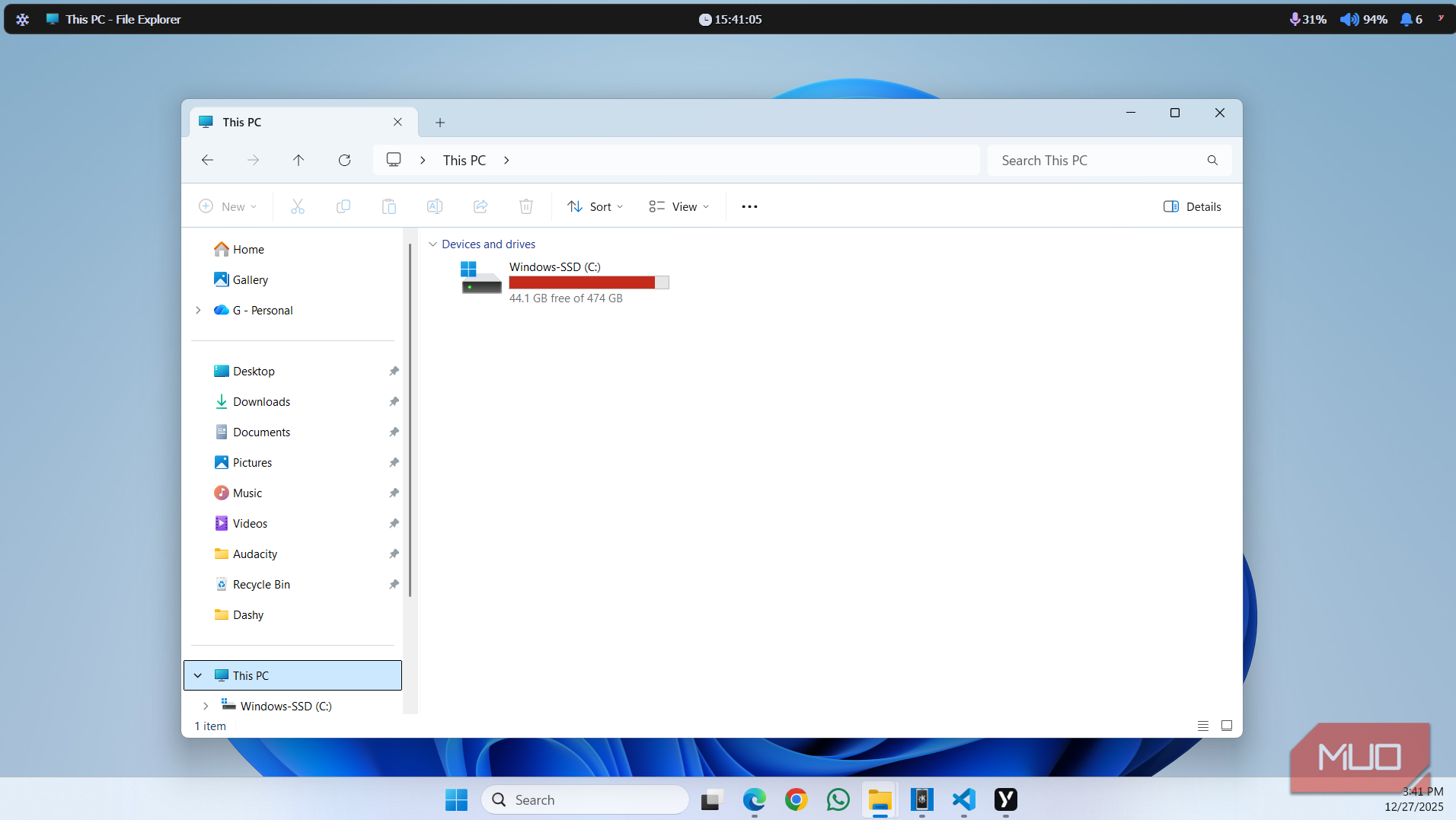Open Documents in the sidebar

[x=261, y=432]
